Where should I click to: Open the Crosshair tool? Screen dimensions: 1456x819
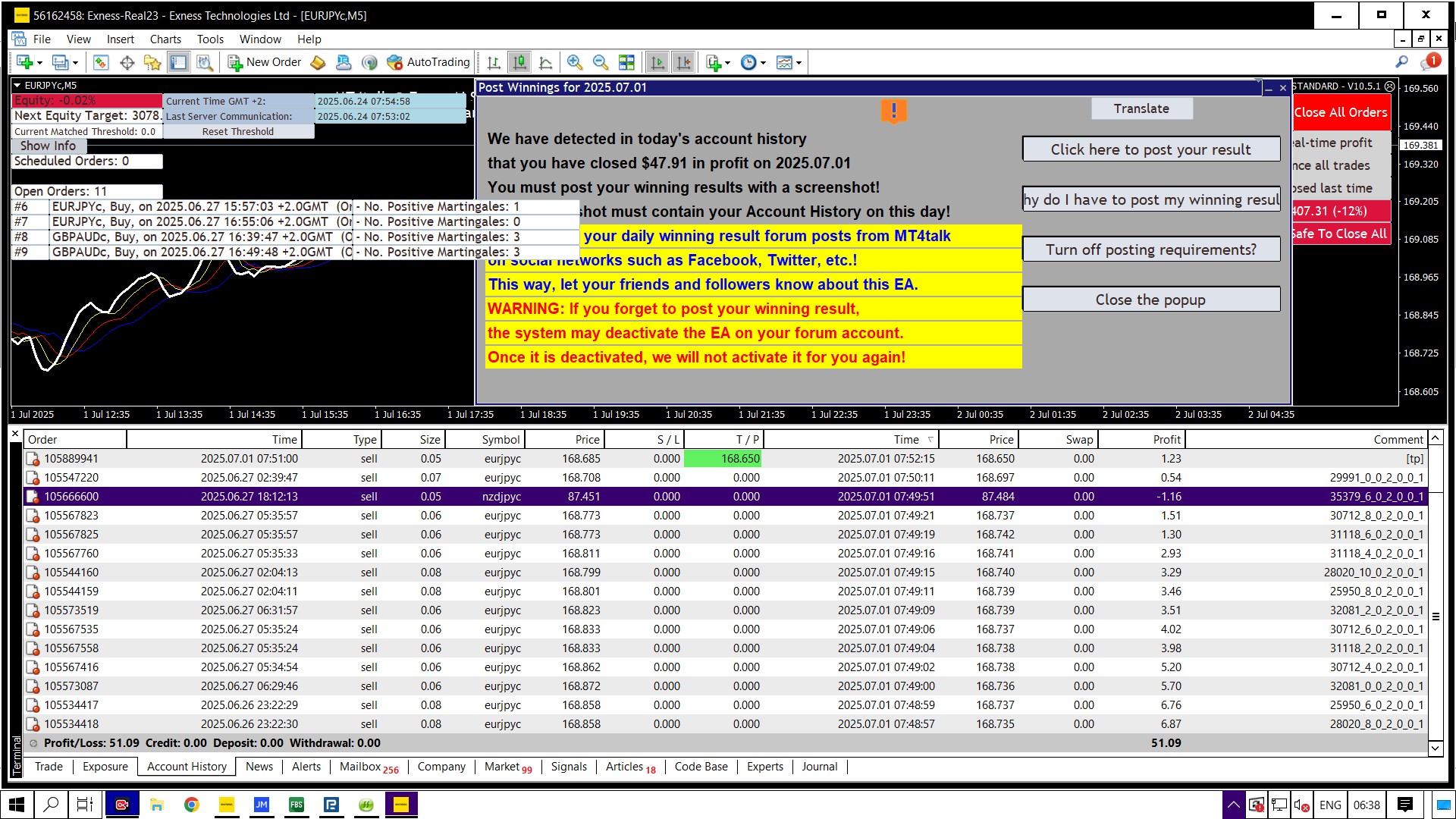point(127,62)
